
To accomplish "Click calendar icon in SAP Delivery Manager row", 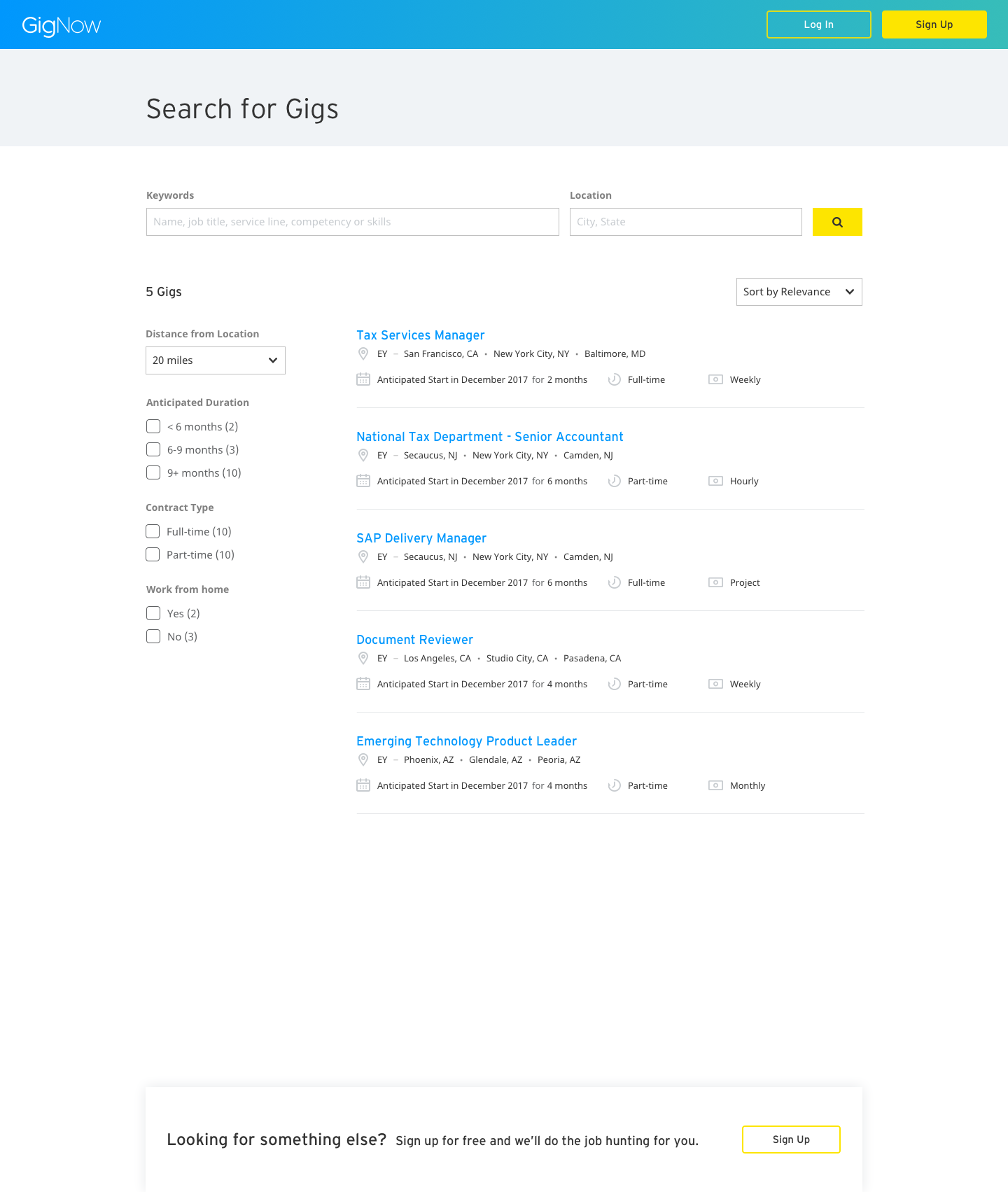I will click(x=363, y=582).
